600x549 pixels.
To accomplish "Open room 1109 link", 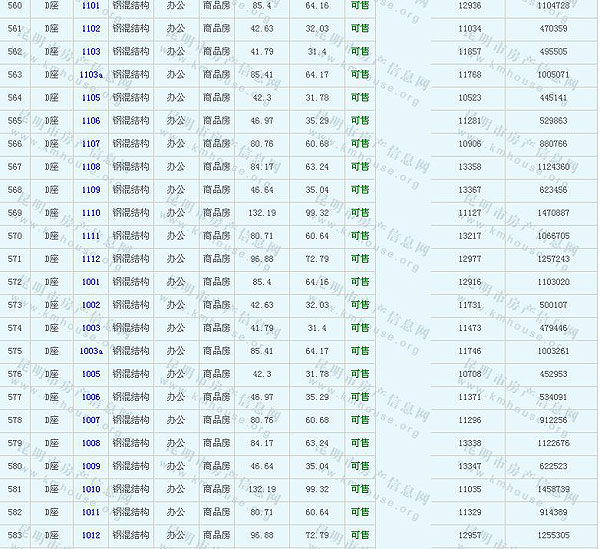I will [91, 190].
